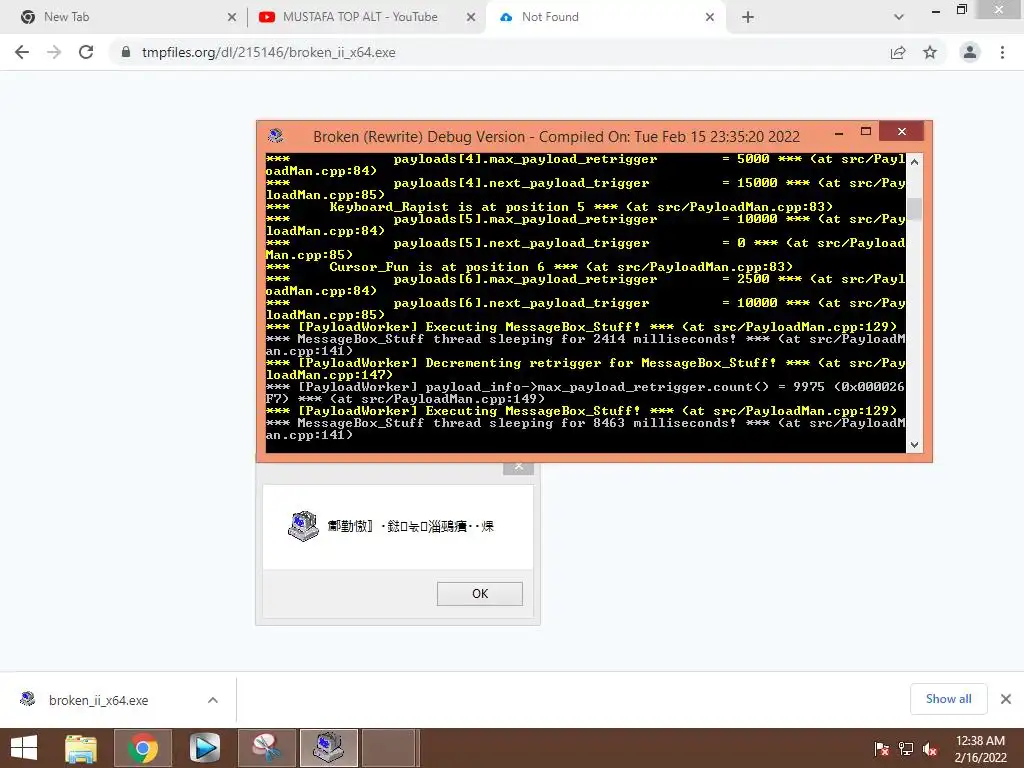Select Broken program taskbar icon

tap(328, 748)
